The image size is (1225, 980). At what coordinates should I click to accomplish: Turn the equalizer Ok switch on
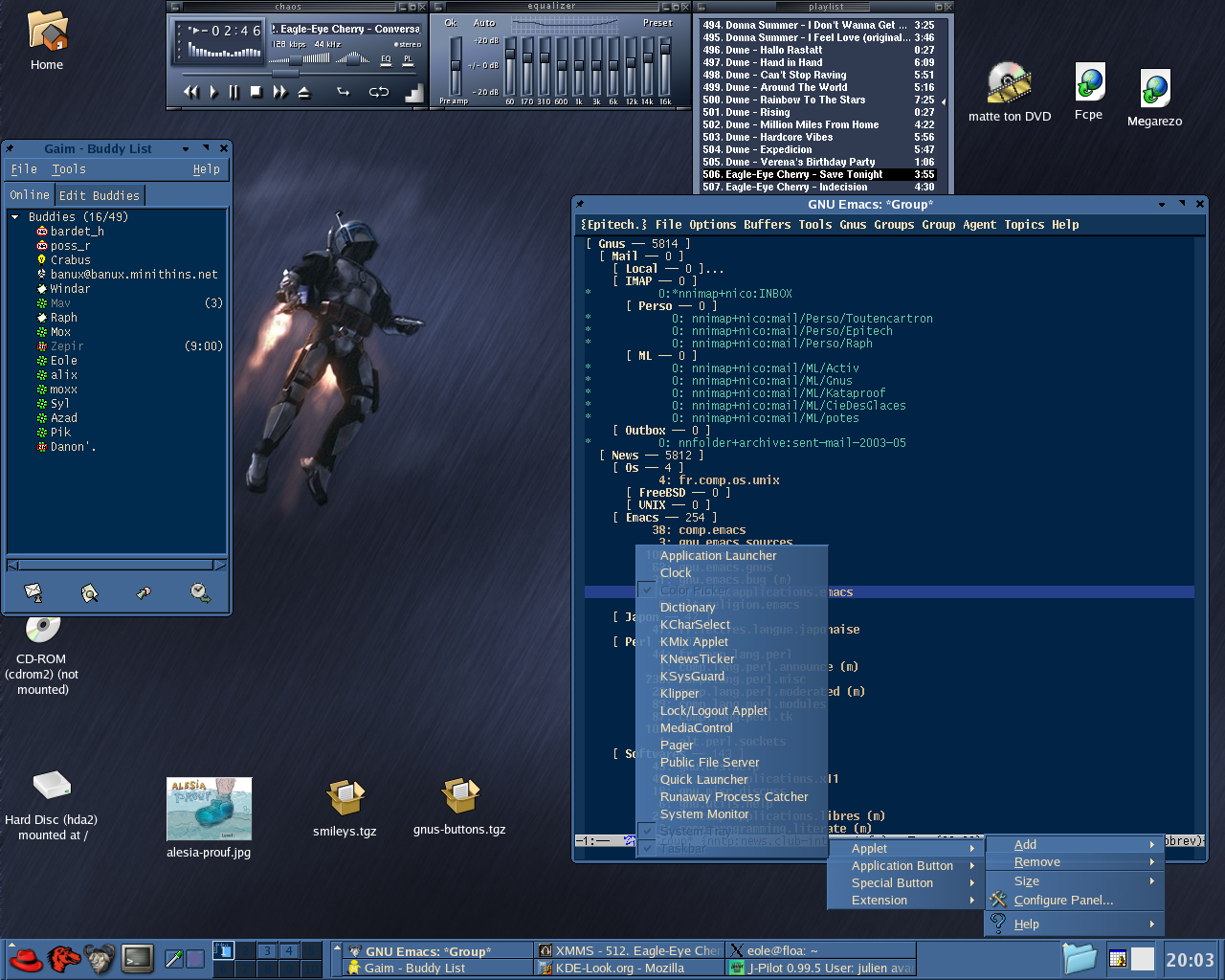pos(451,23)
